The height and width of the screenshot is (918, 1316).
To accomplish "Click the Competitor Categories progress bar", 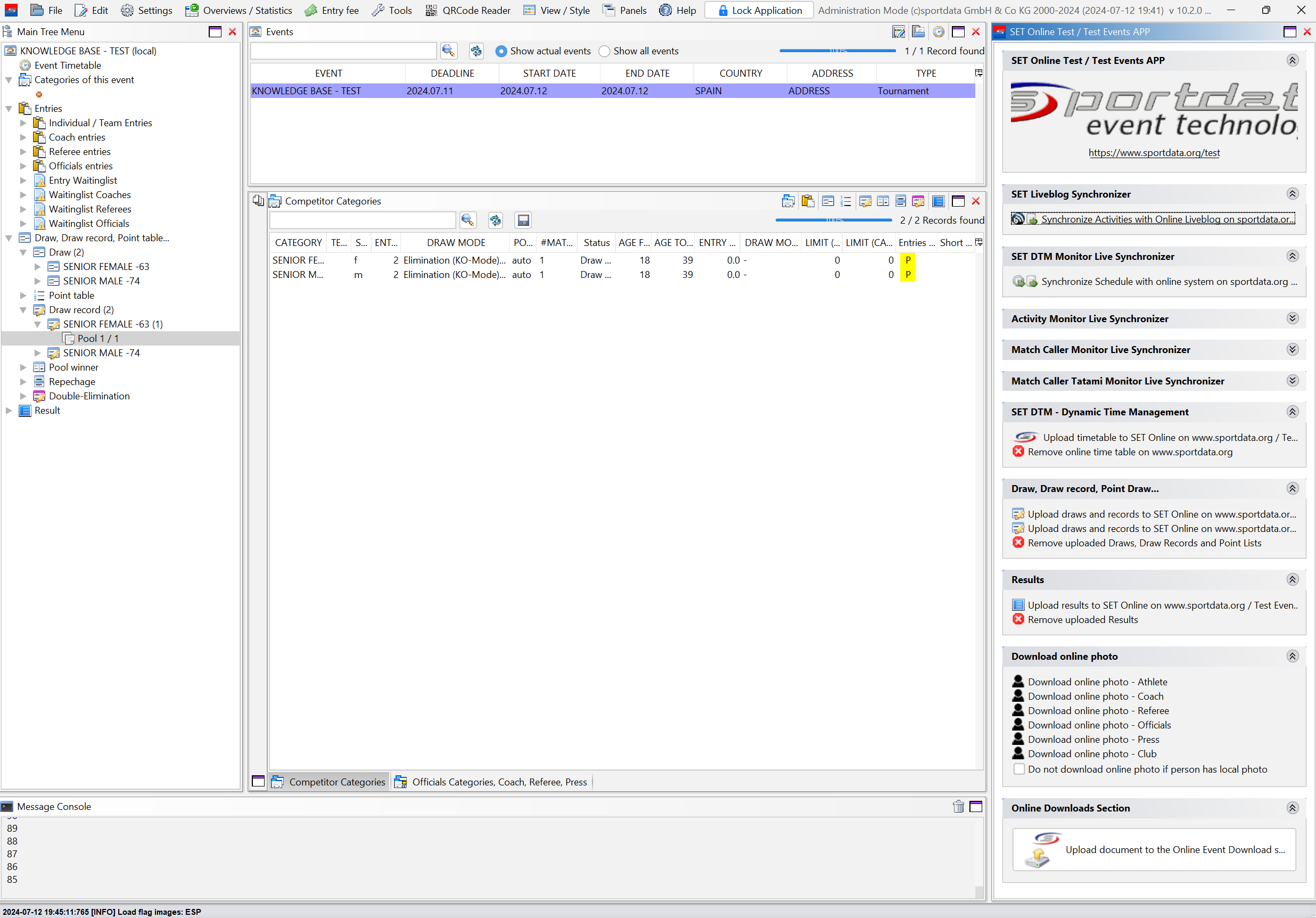I will [x=833, y=220].
